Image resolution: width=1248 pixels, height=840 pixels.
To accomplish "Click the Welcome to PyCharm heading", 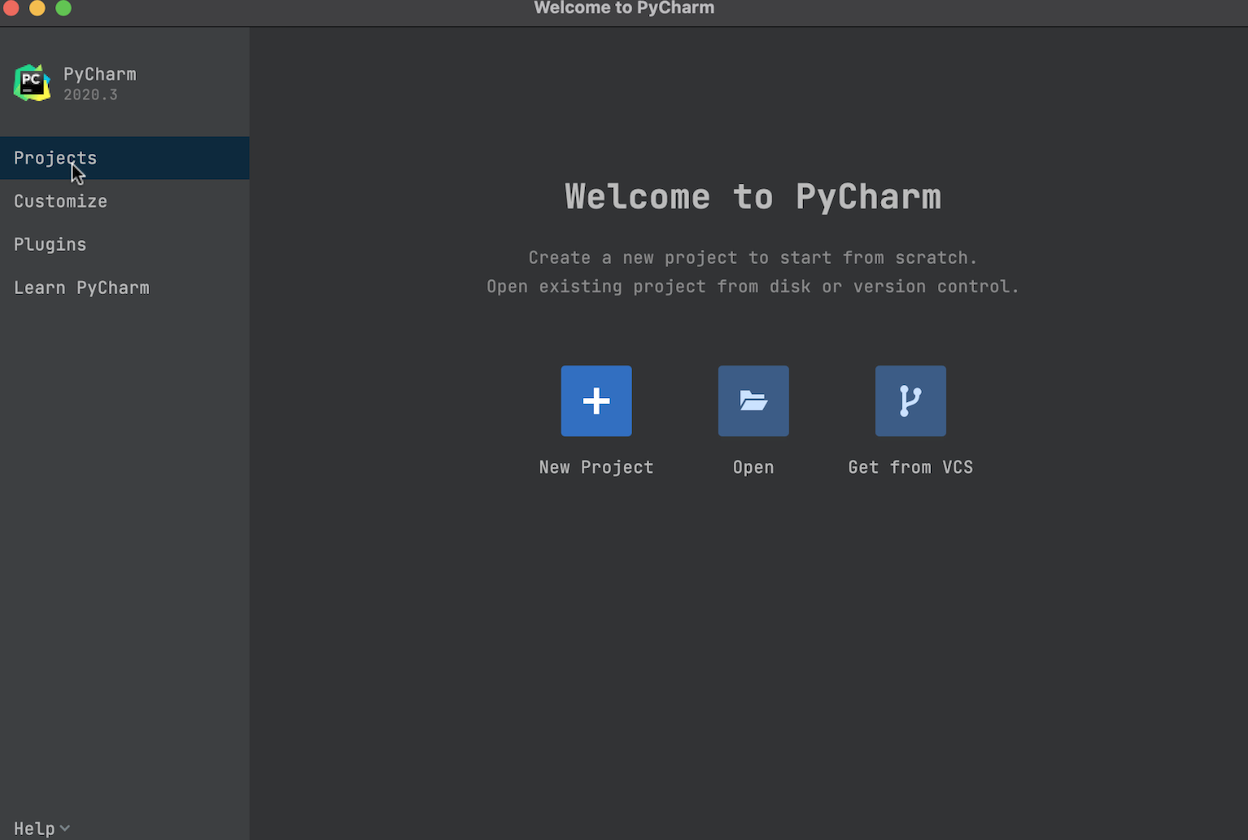I will (753, 197).
